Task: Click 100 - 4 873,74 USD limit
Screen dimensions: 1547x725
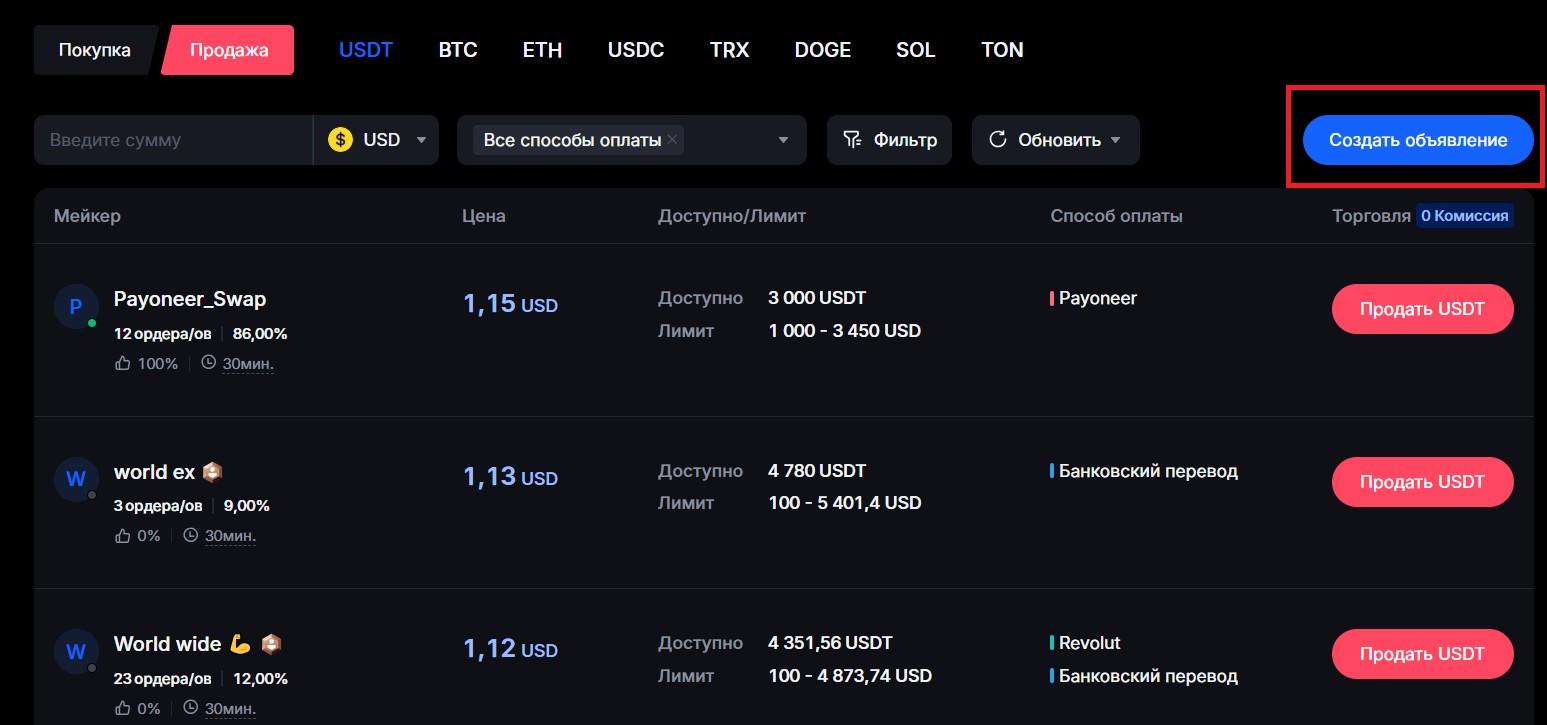Action: point(850,676)
